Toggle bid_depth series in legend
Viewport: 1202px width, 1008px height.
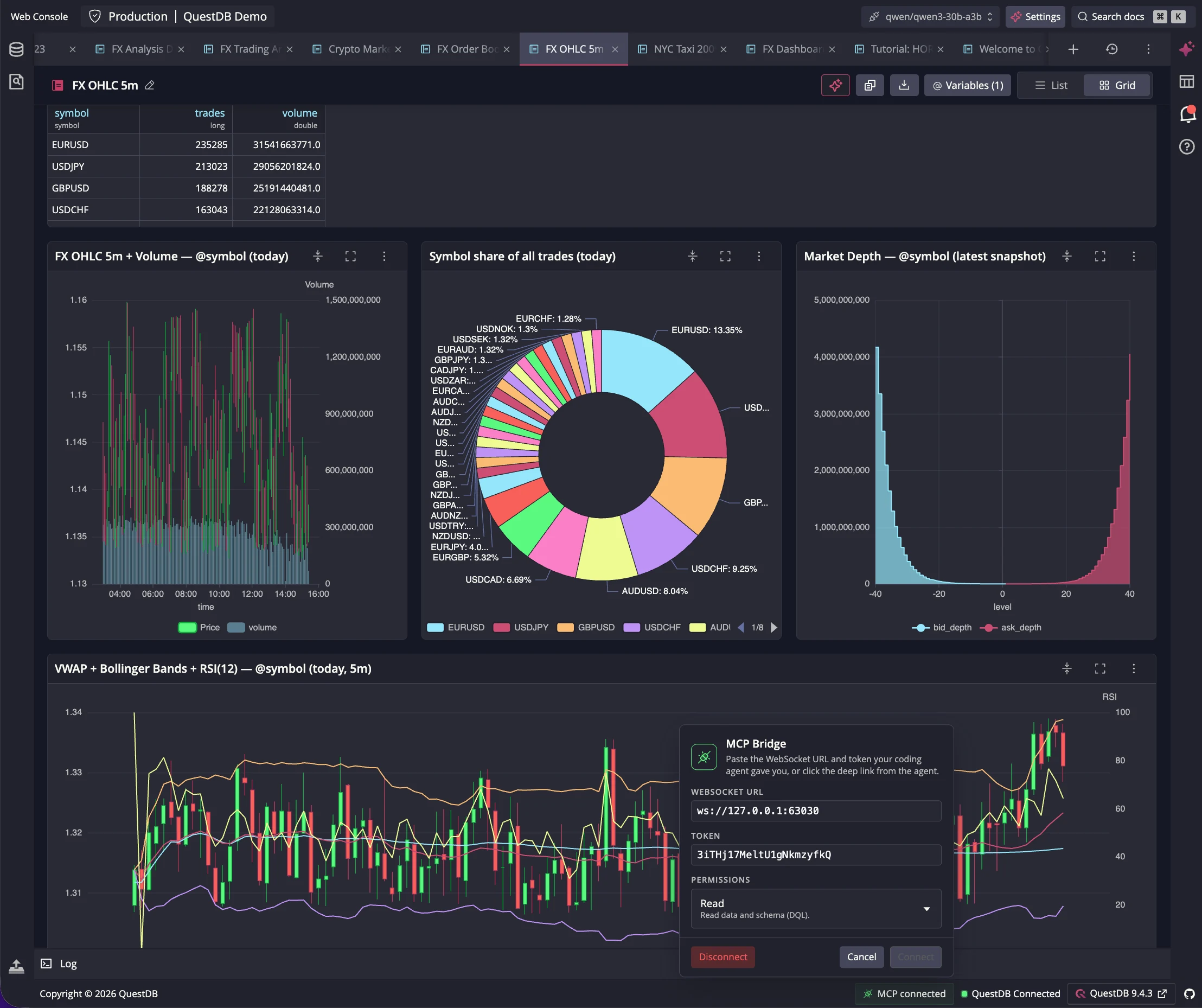[x=942, y=627]
